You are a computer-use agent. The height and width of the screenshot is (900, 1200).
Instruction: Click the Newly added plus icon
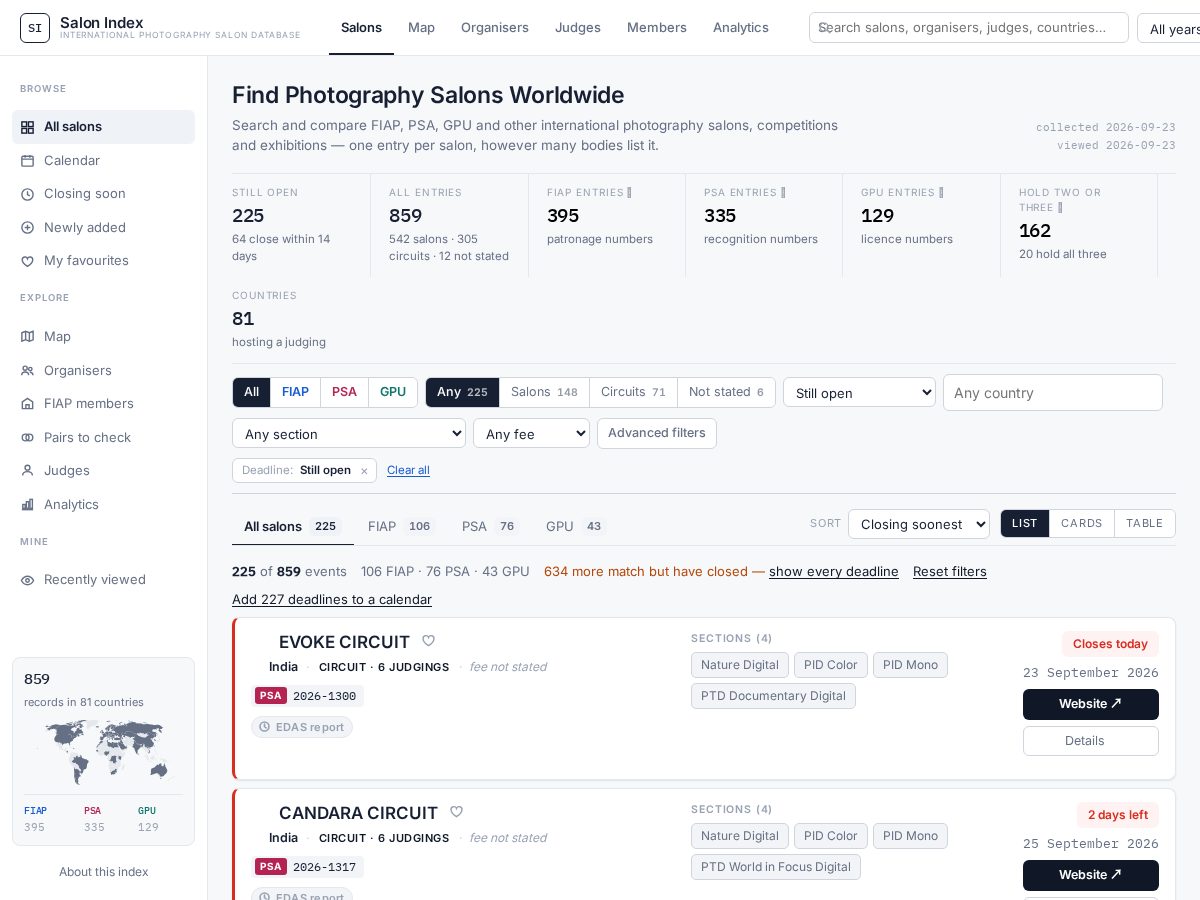pyautogui.click(x=28, y=228)
